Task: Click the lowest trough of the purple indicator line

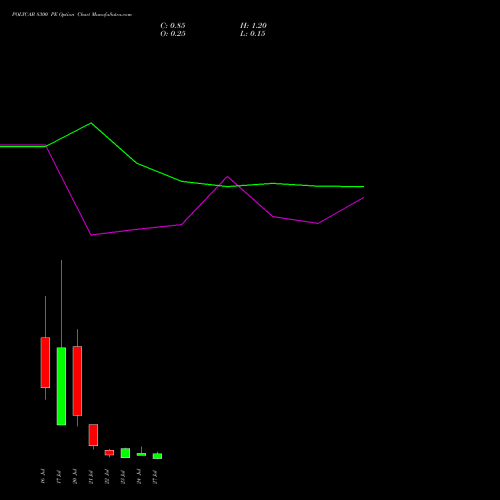Action: [x=91, y=235]
